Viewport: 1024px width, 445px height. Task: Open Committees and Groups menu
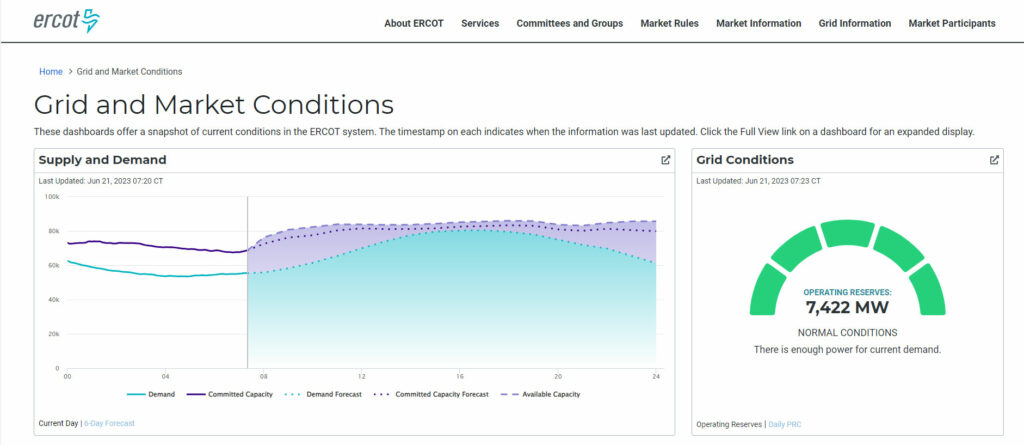click(569, 23)
